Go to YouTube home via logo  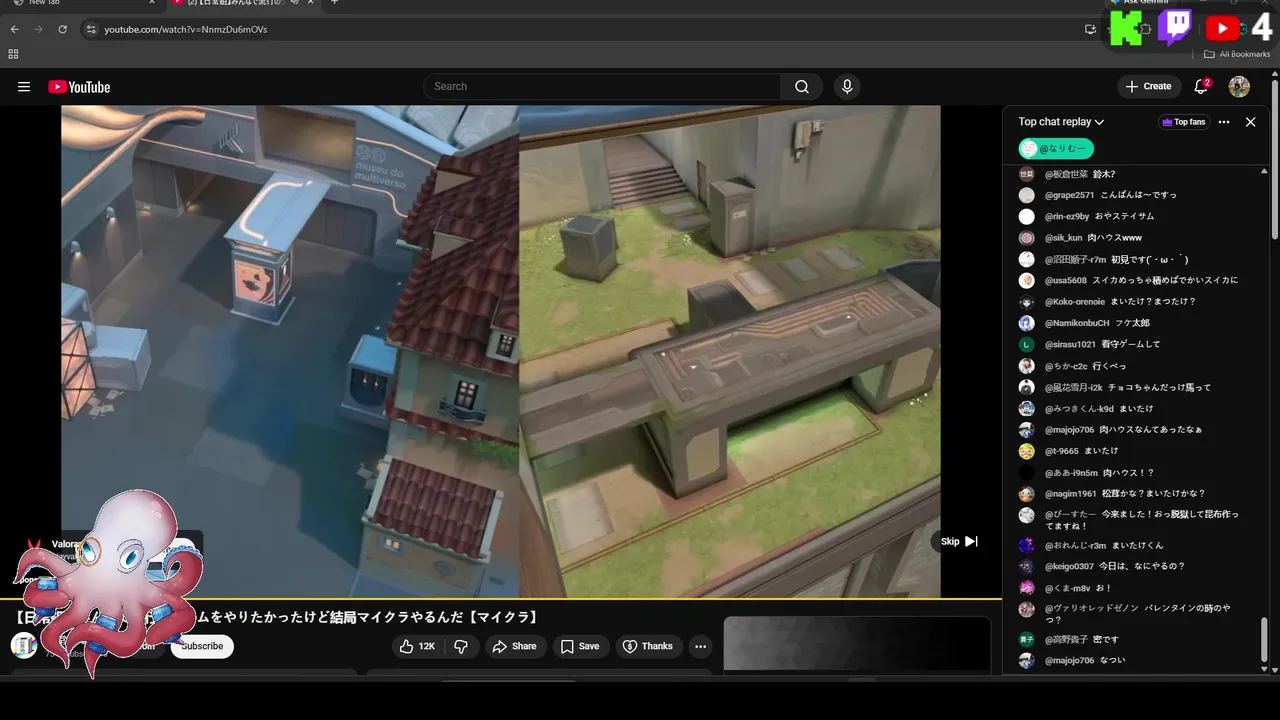[79, 87]
